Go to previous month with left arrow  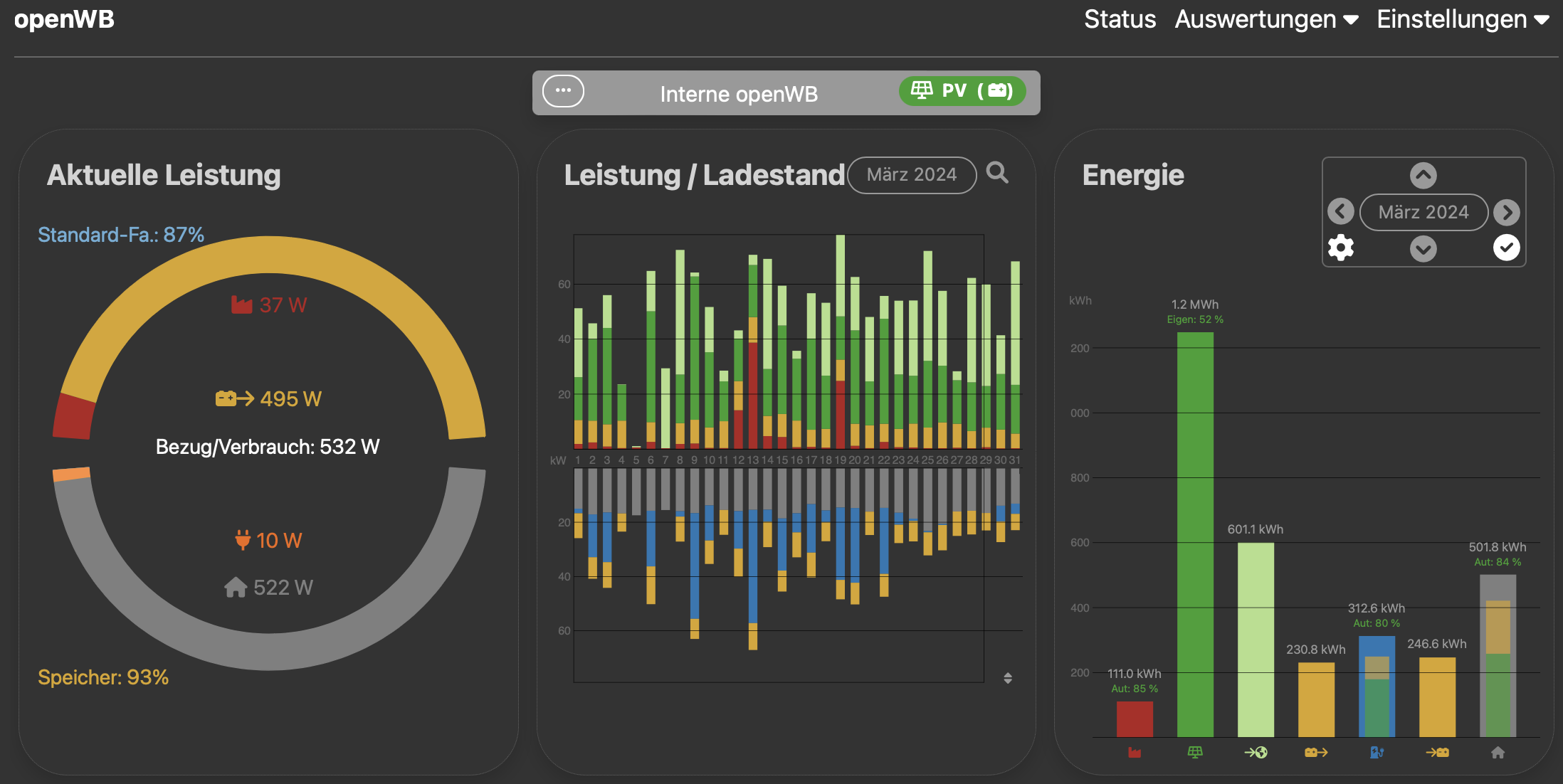coord(1340,211)
